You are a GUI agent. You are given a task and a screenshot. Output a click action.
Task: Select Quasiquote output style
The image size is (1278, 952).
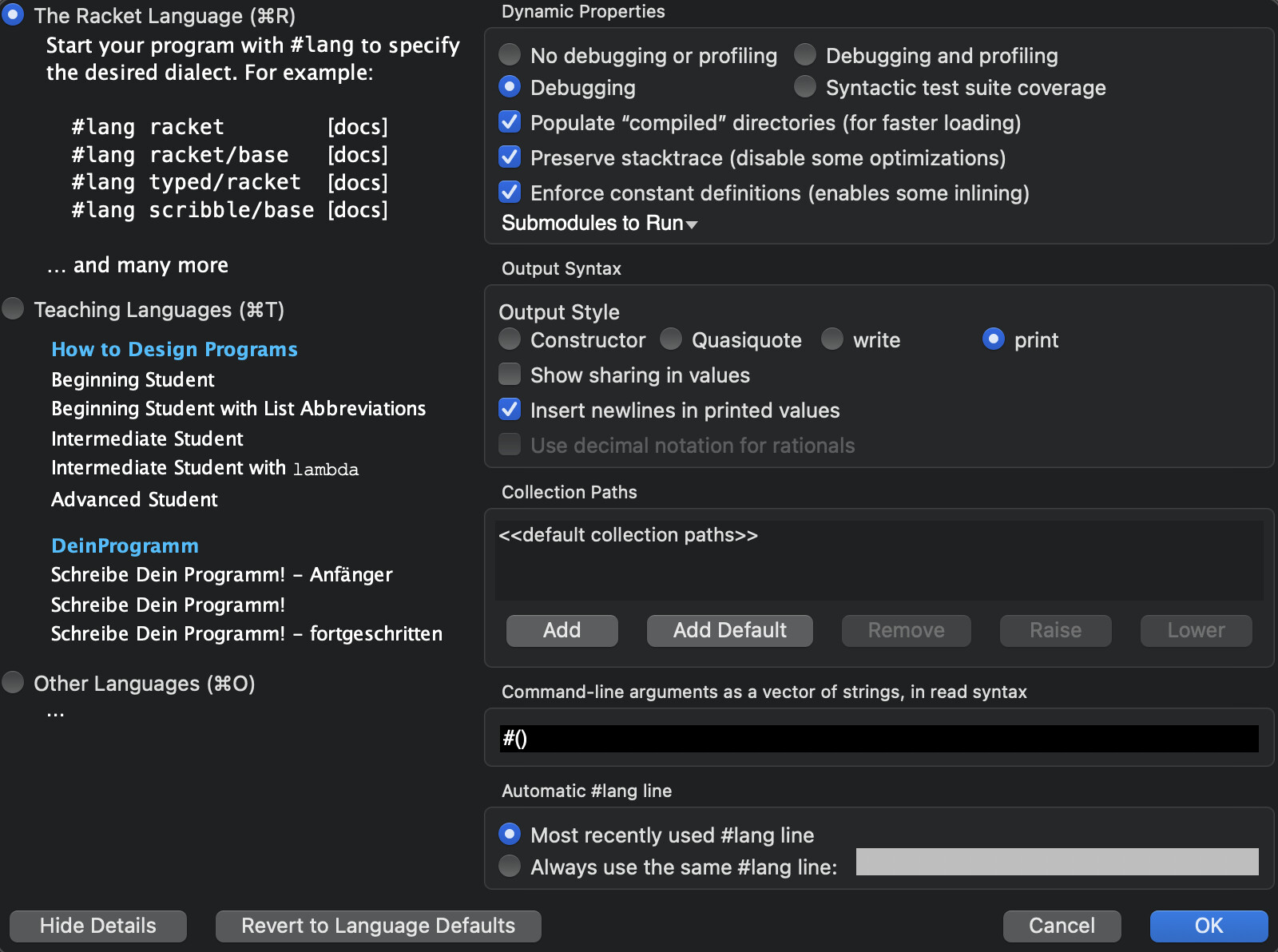(671, 339)
